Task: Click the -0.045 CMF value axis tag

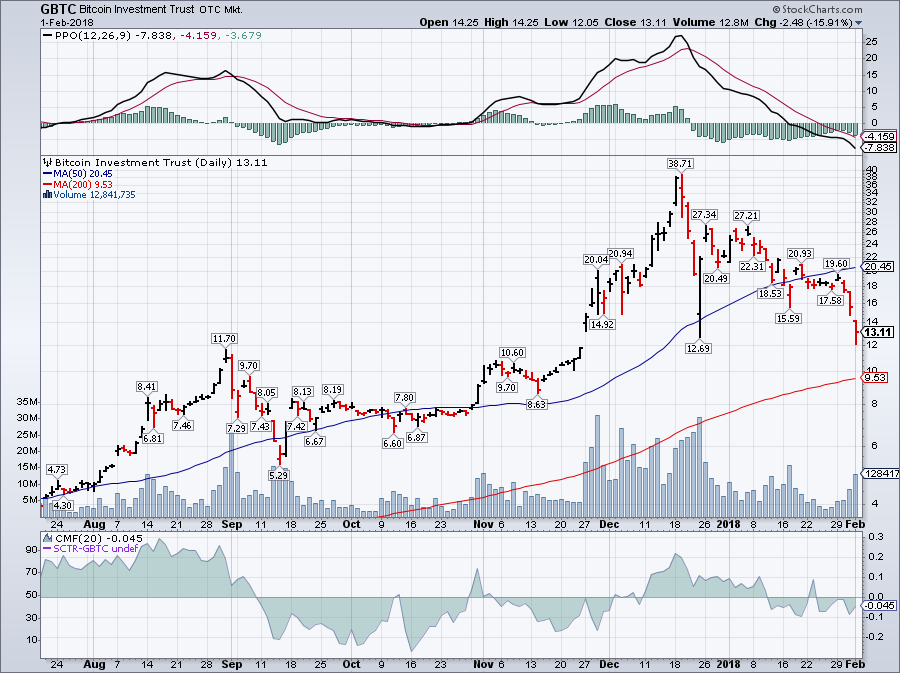Action: 877,605
